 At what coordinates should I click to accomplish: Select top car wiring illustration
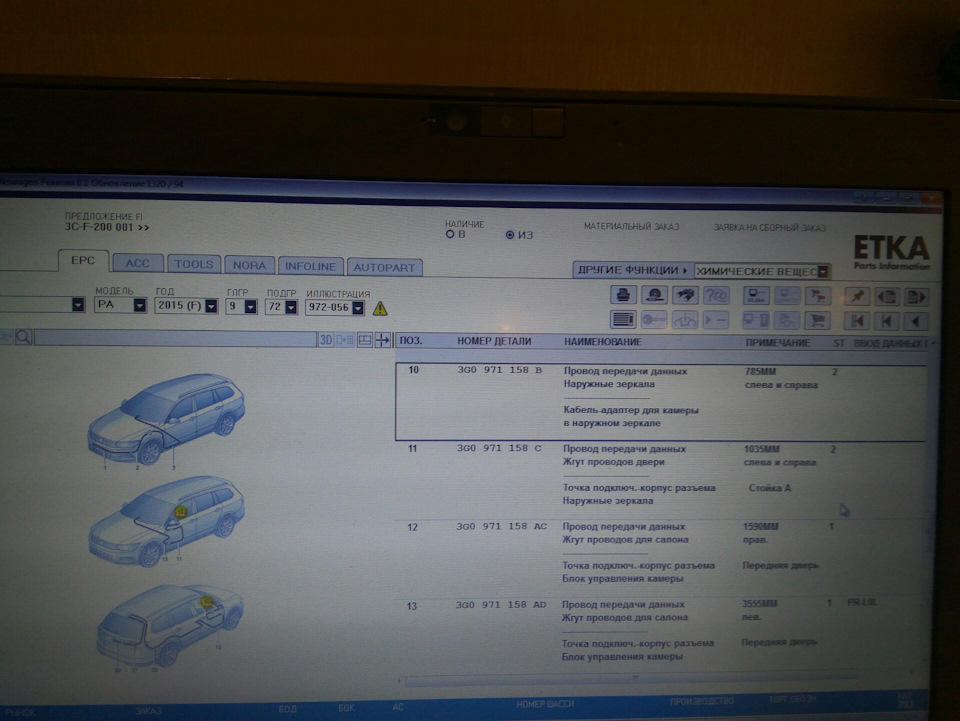tap(167, 420)
